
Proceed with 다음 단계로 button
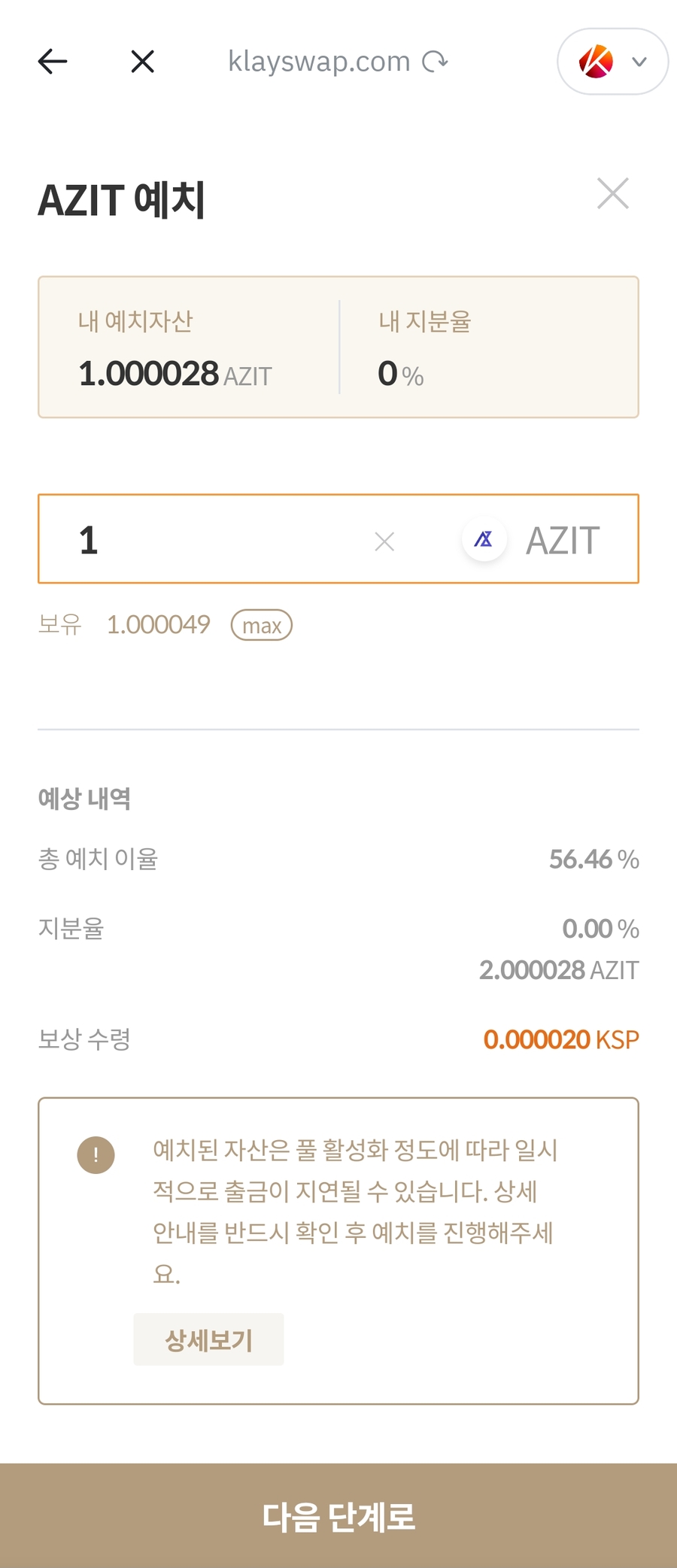[x=338, y=1516]
